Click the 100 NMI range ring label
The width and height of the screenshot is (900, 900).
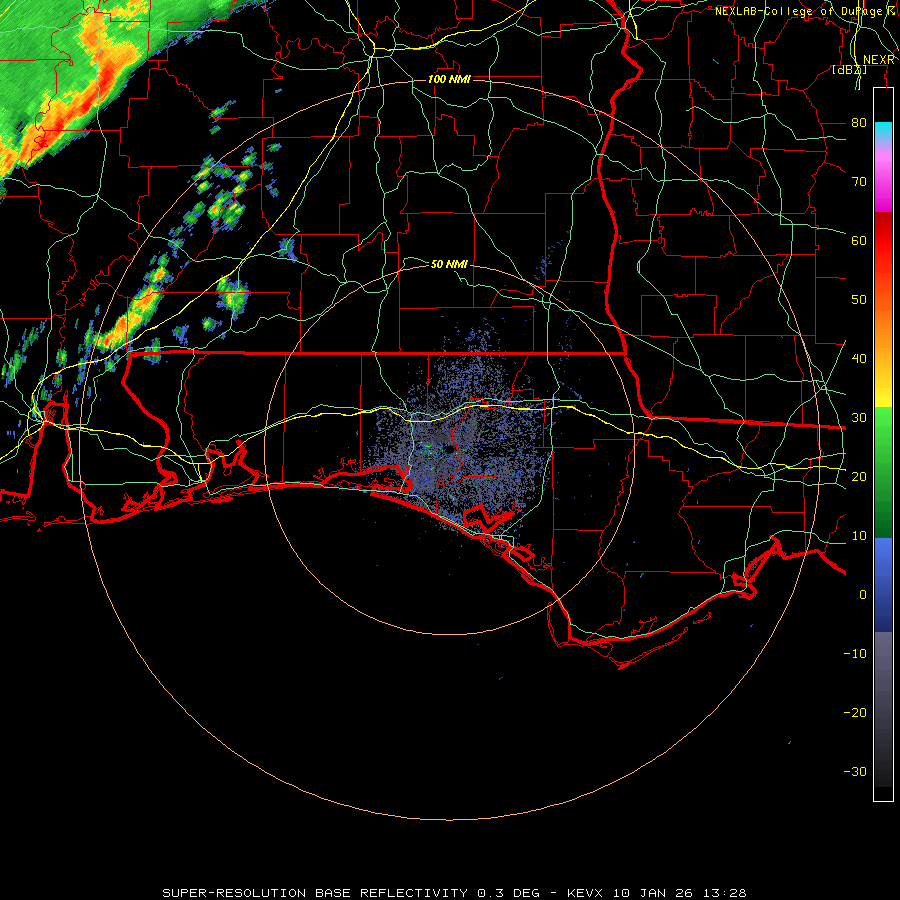pos(449,79)
